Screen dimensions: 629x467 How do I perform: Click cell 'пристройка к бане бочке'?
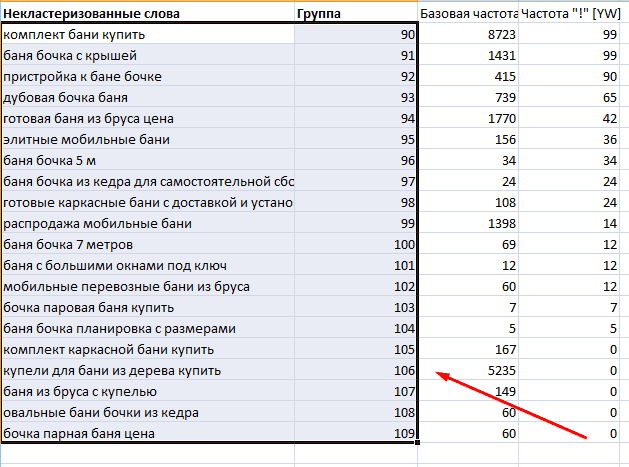(x=148, y=76)
